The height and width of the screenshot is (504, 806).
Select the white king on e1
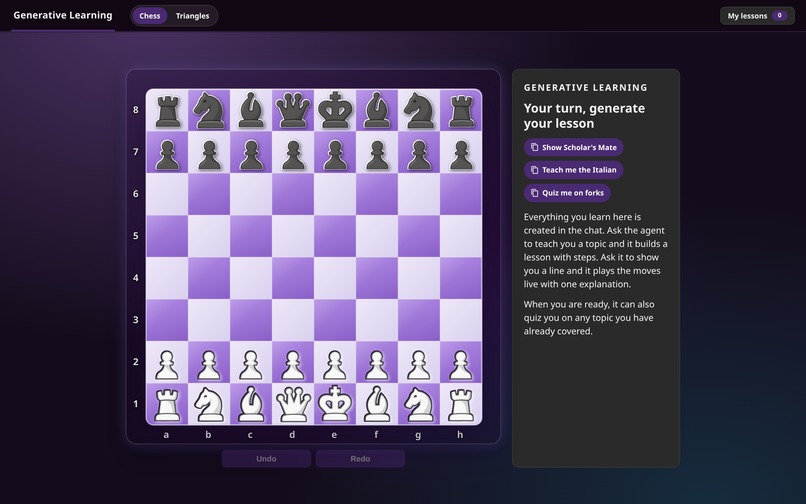click(x=335, y=404)
